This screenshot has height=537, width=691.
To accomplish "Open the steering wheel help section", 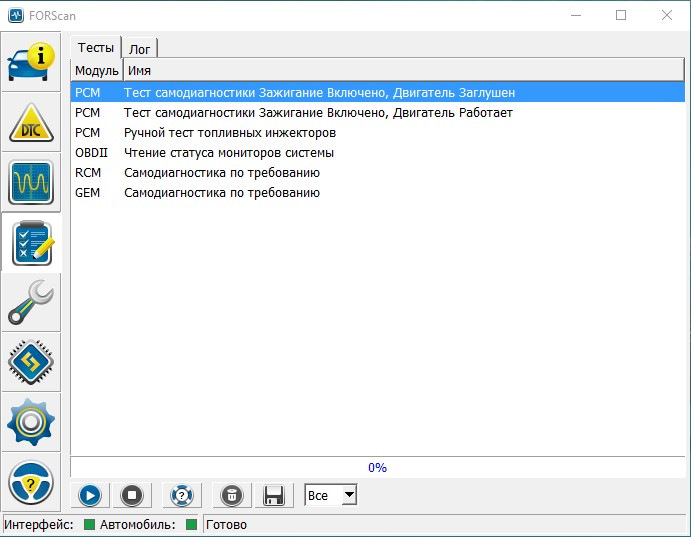I will [31, 482].
